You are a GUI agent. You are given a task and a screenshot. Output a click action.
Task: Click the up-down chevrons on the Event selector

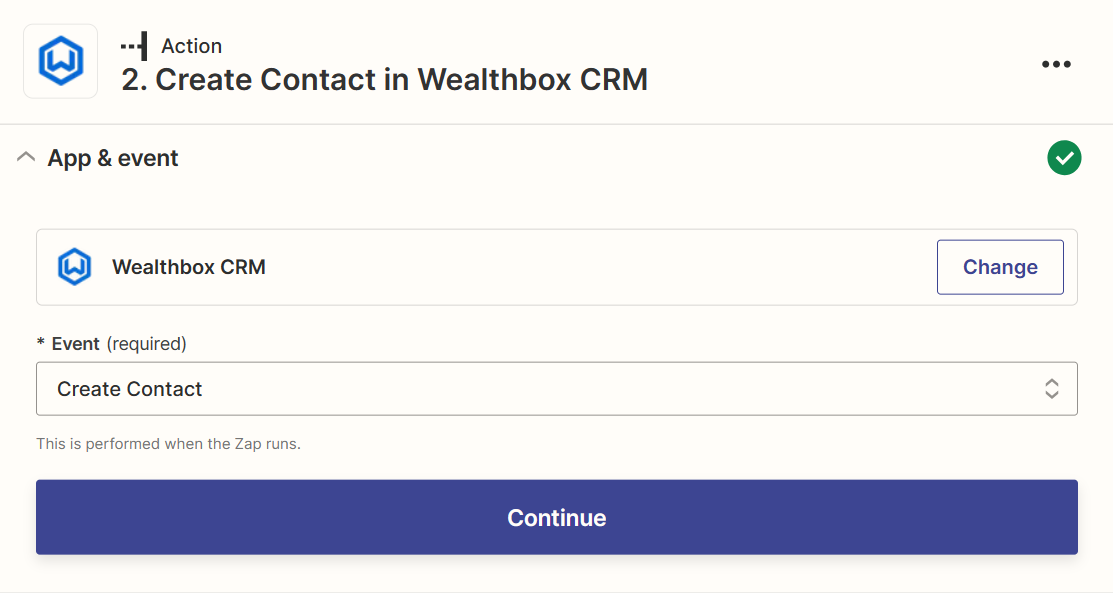1051,389
